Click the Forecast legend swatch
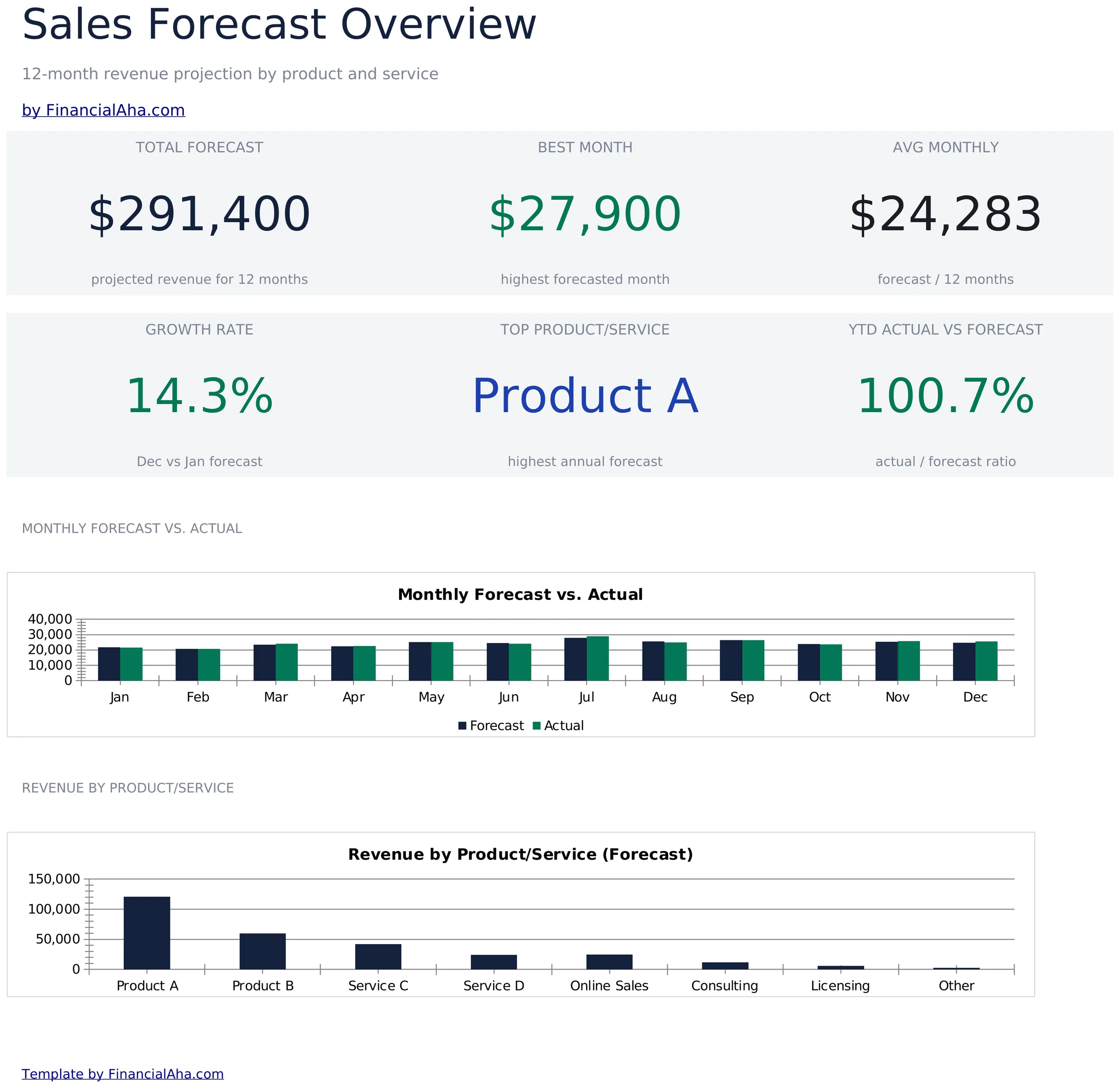 (x=462, y=726)
